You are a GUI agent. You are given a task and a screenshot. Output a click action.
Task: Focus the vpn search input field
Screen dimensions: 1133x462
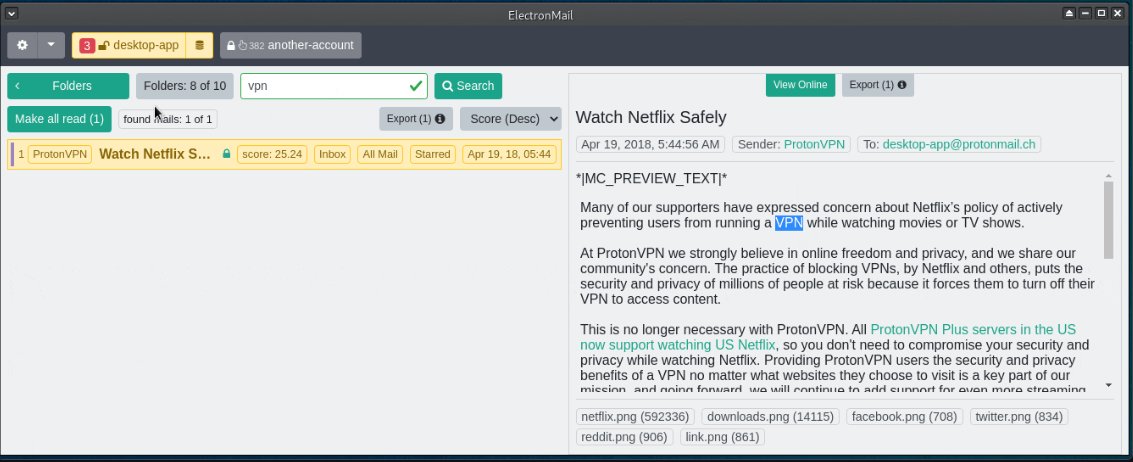[x=334, y=86]
